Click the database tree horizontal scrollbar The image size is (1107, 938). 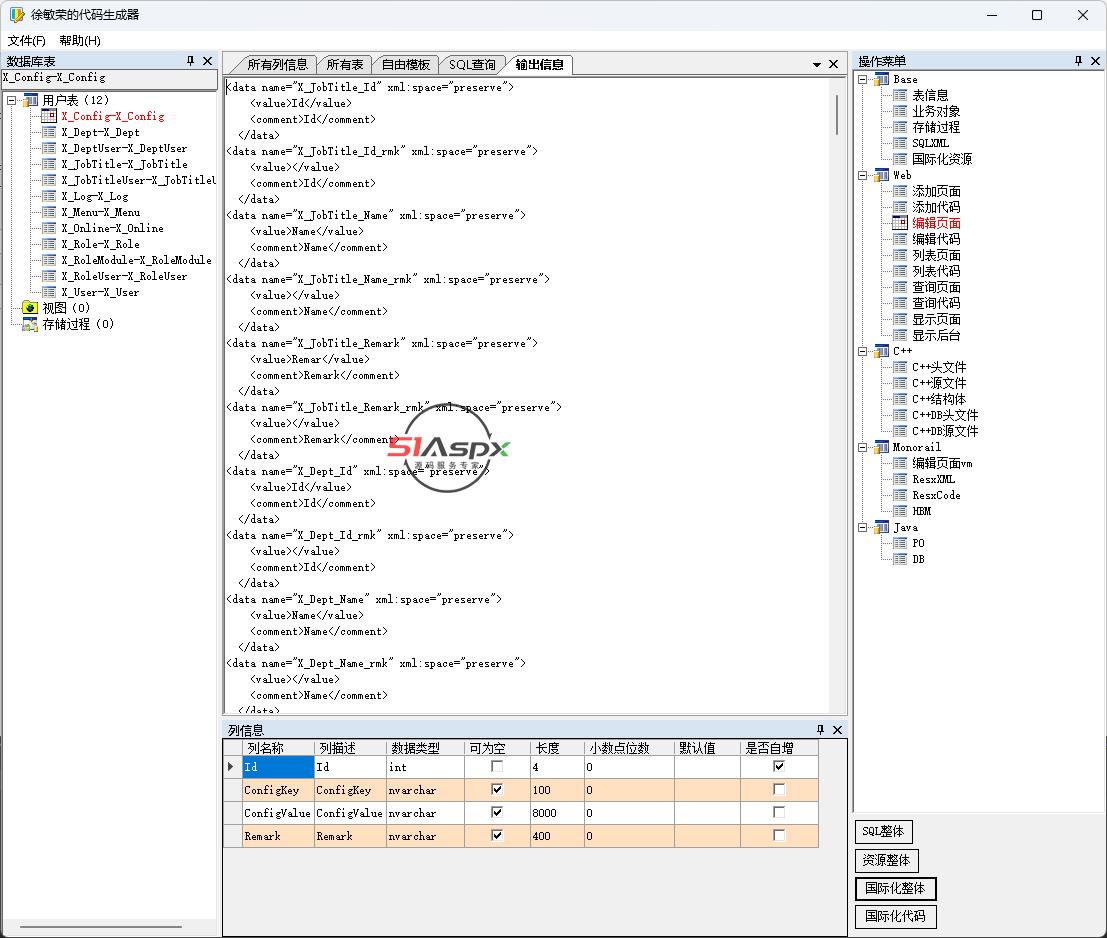click(x=101, y=927)
